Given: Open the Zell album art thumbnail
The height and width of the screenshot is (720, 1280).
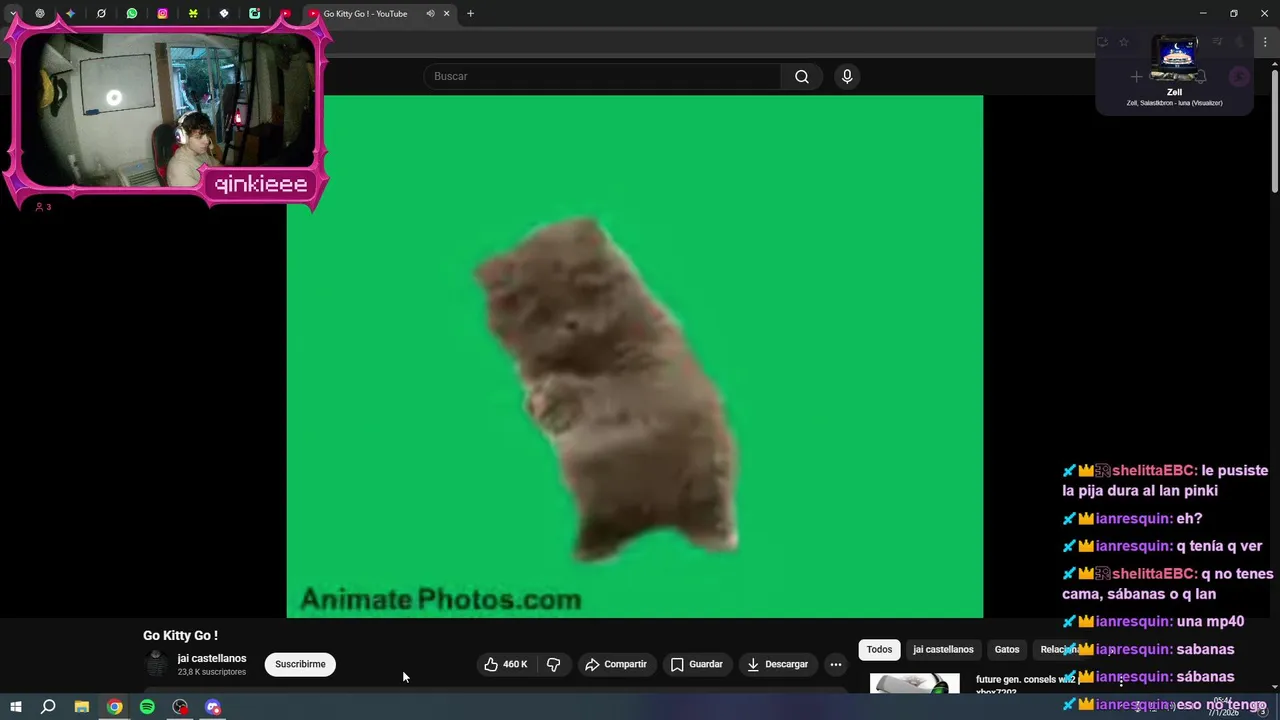Looking at the screenshot, I should 1175,60.
